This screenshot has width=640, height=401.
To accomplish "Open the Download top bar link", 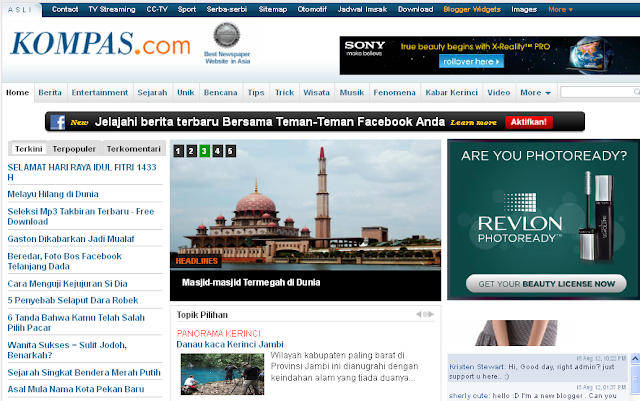I will click(416, 9).
